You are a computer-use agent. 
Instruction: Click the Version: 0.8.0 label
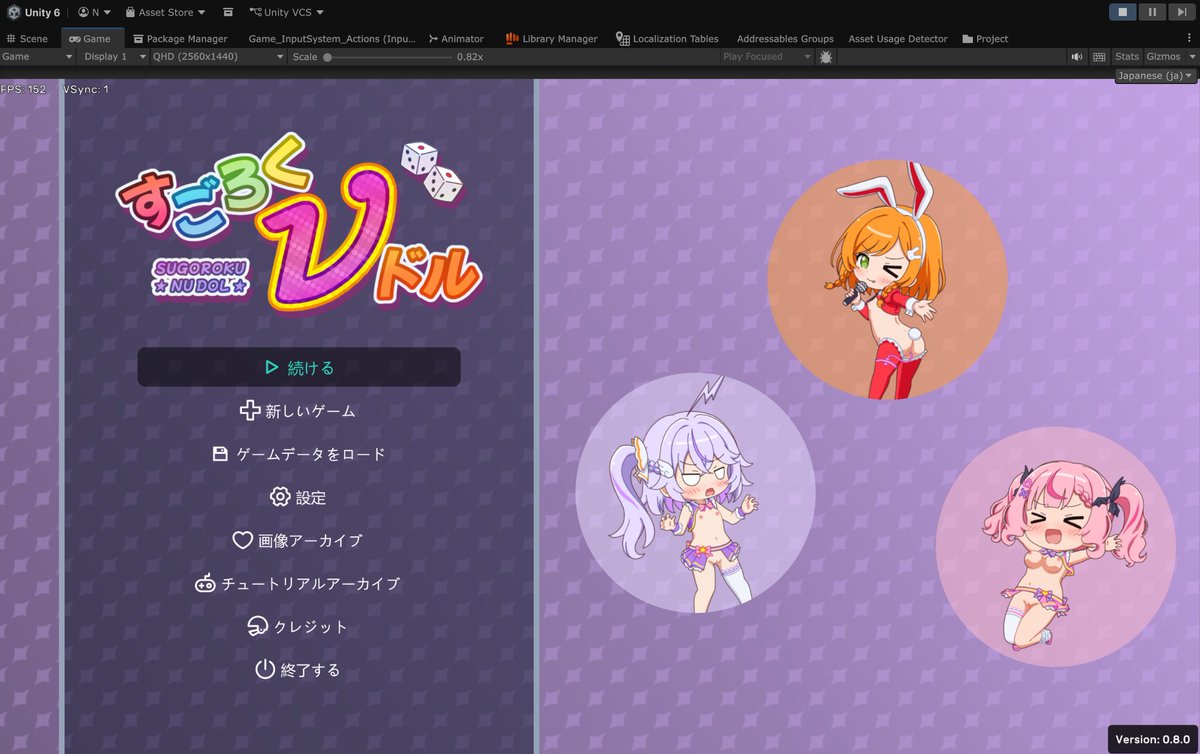(1153, 739)
